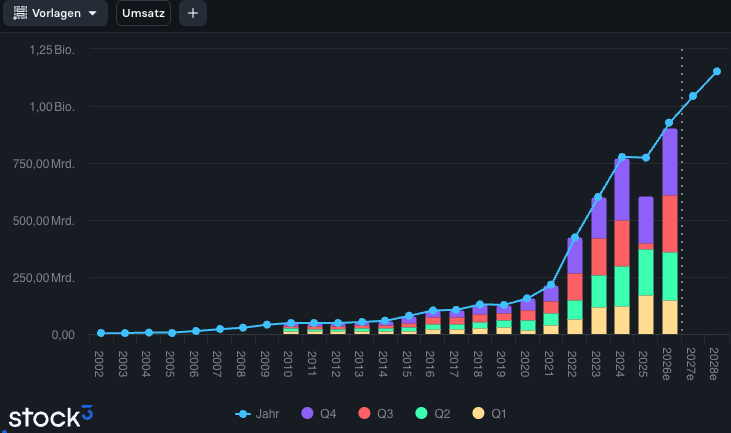Click the 2026e yearly line point

669,123
